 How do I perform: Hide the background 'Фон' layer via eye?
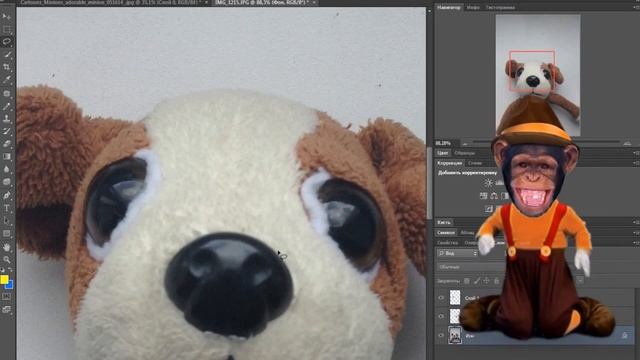click(441, 336)
